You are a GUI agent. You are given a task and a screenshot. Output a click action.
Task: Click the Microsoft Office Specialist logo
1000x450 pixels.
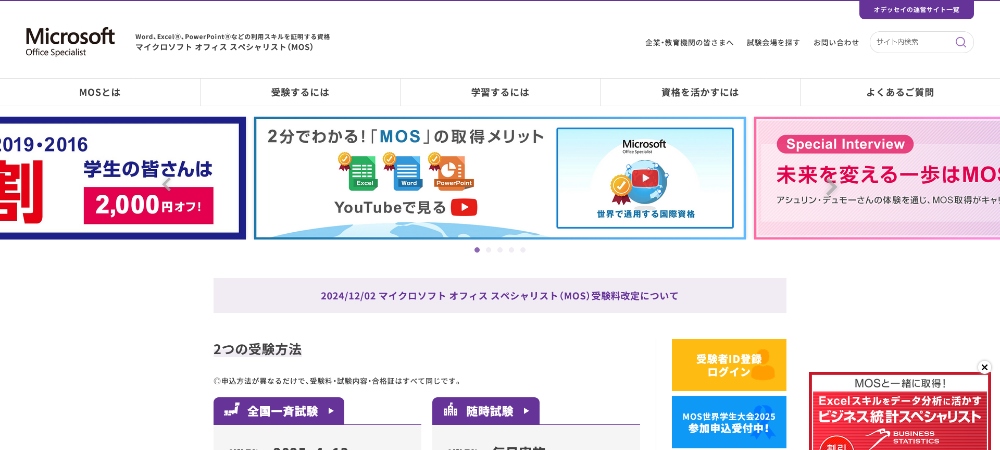pyautogui.click(x=70, y=41)
